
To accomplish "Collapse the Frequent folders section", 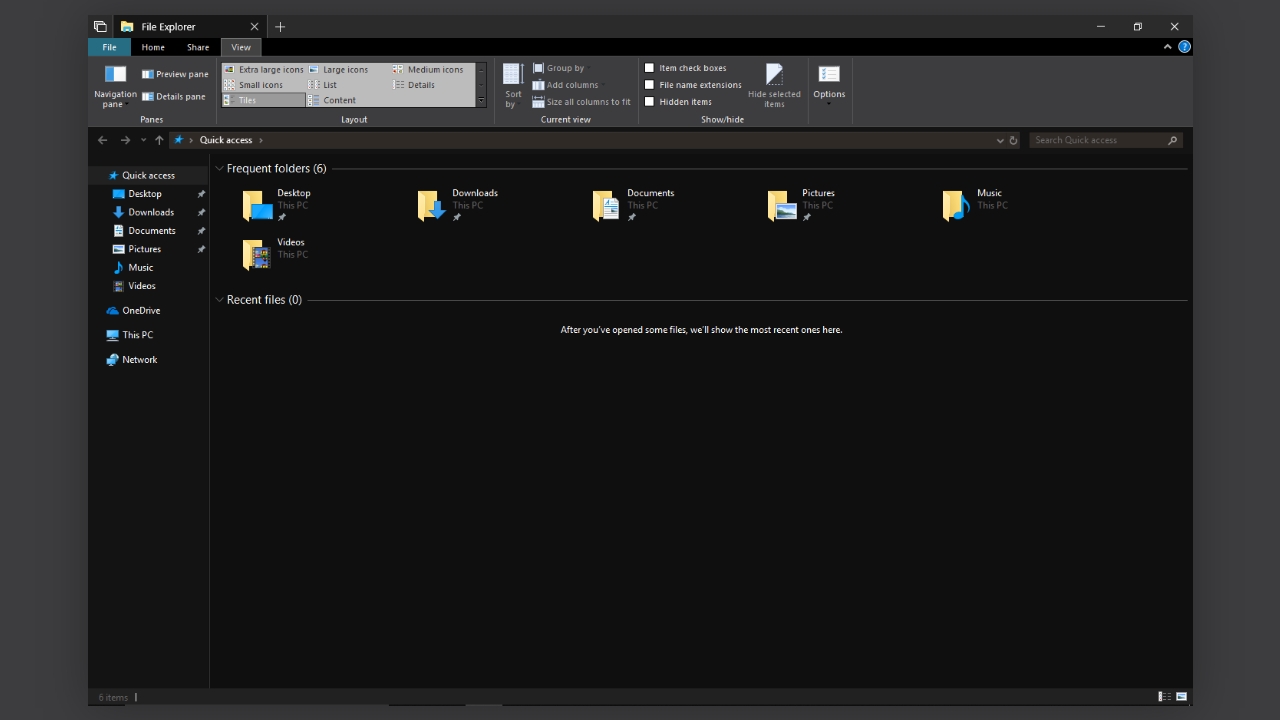I will pos(220,169).
